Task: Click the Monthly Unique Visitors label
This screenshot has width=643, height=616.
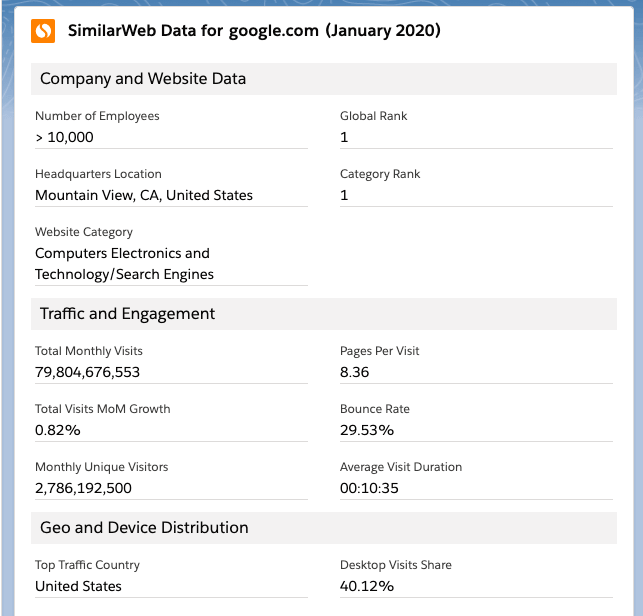Action: pos(102,467)
